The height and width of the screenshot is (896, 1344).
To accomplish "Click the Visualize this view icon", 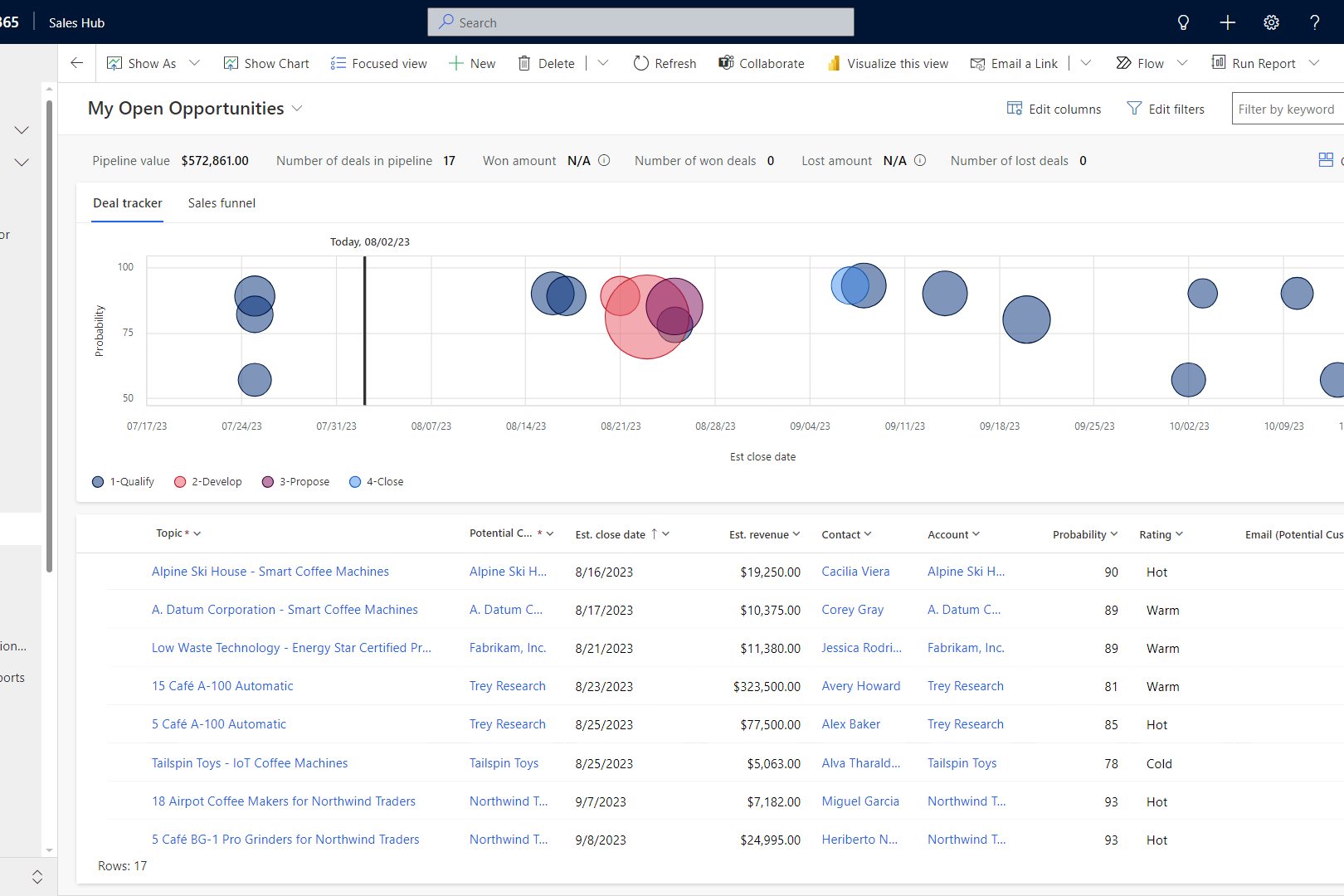I will pyautogui.click(x=833, y=63).
